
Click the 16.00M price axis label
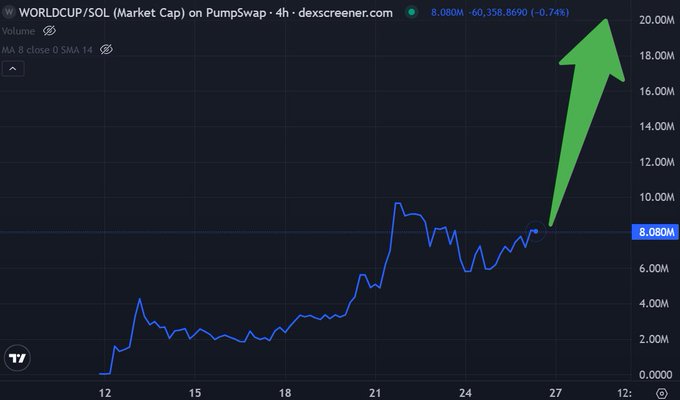click(x=657, y=91)
